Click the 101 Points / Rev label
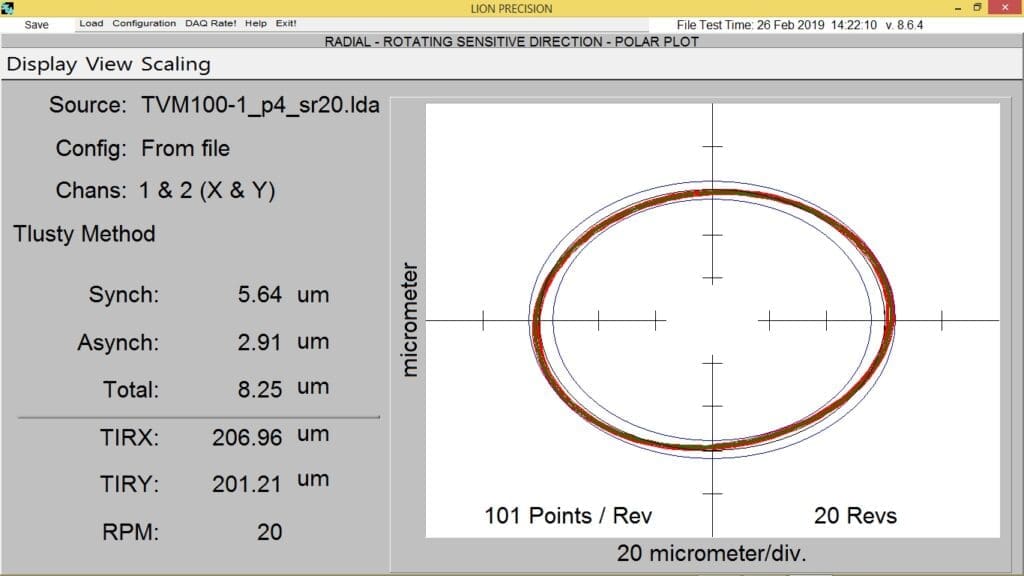 (x=568, y=516)
